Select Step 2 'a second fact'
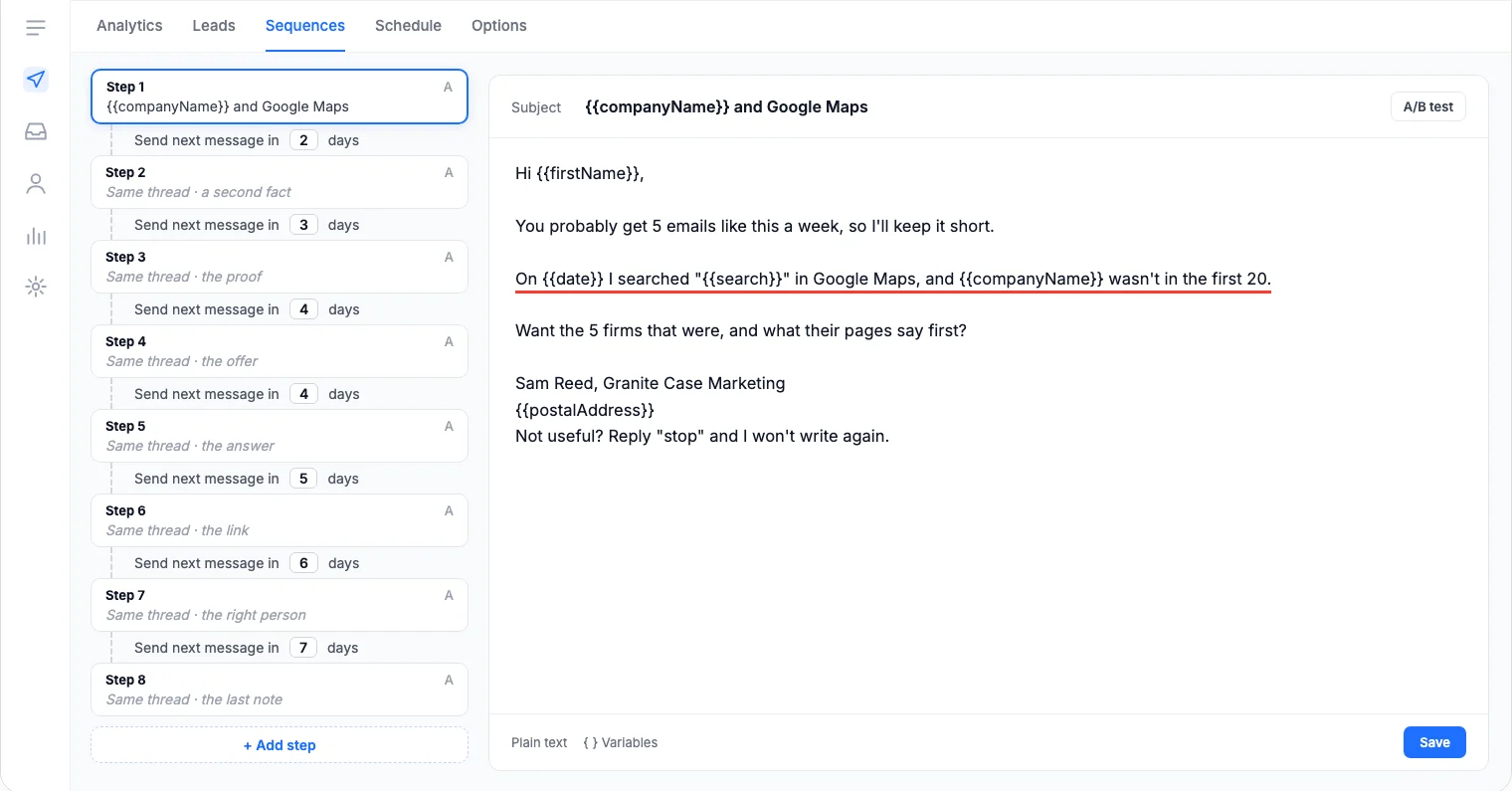This screenshot has height=791, width=1512. pyautogui.click(x=280, y=182)
